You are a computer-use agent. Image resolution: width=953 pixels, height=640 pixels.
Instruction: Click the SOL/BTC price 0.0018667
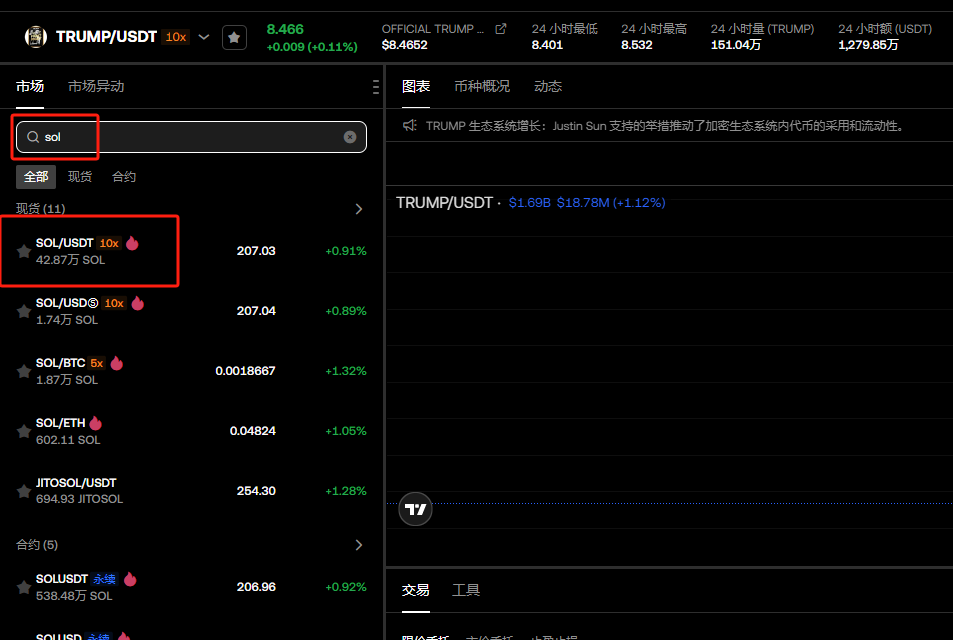[246, 371]
